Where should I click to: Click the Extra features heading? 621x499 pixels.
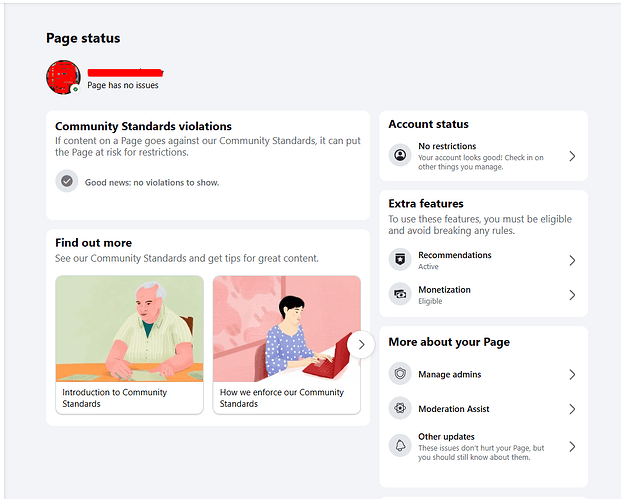pos(426,204)
